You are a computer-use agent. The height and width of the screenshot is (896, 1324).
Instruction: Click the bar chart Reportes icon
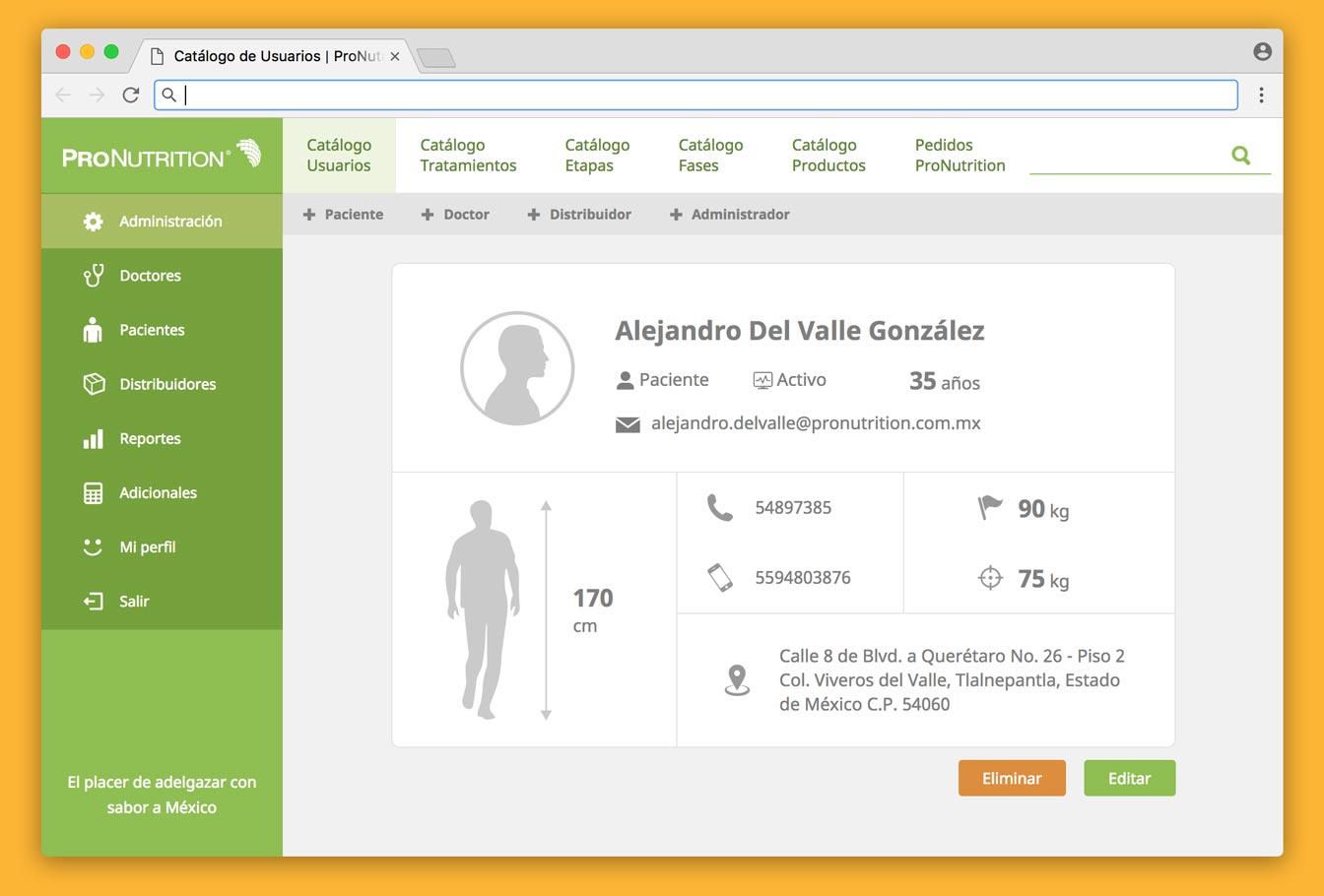pos(94,439)
